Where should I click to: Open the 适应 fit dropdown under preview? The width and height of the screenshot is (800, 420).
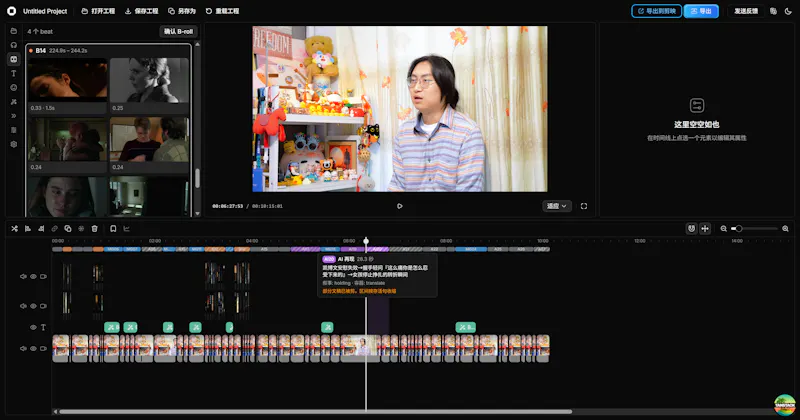(557, 206)
